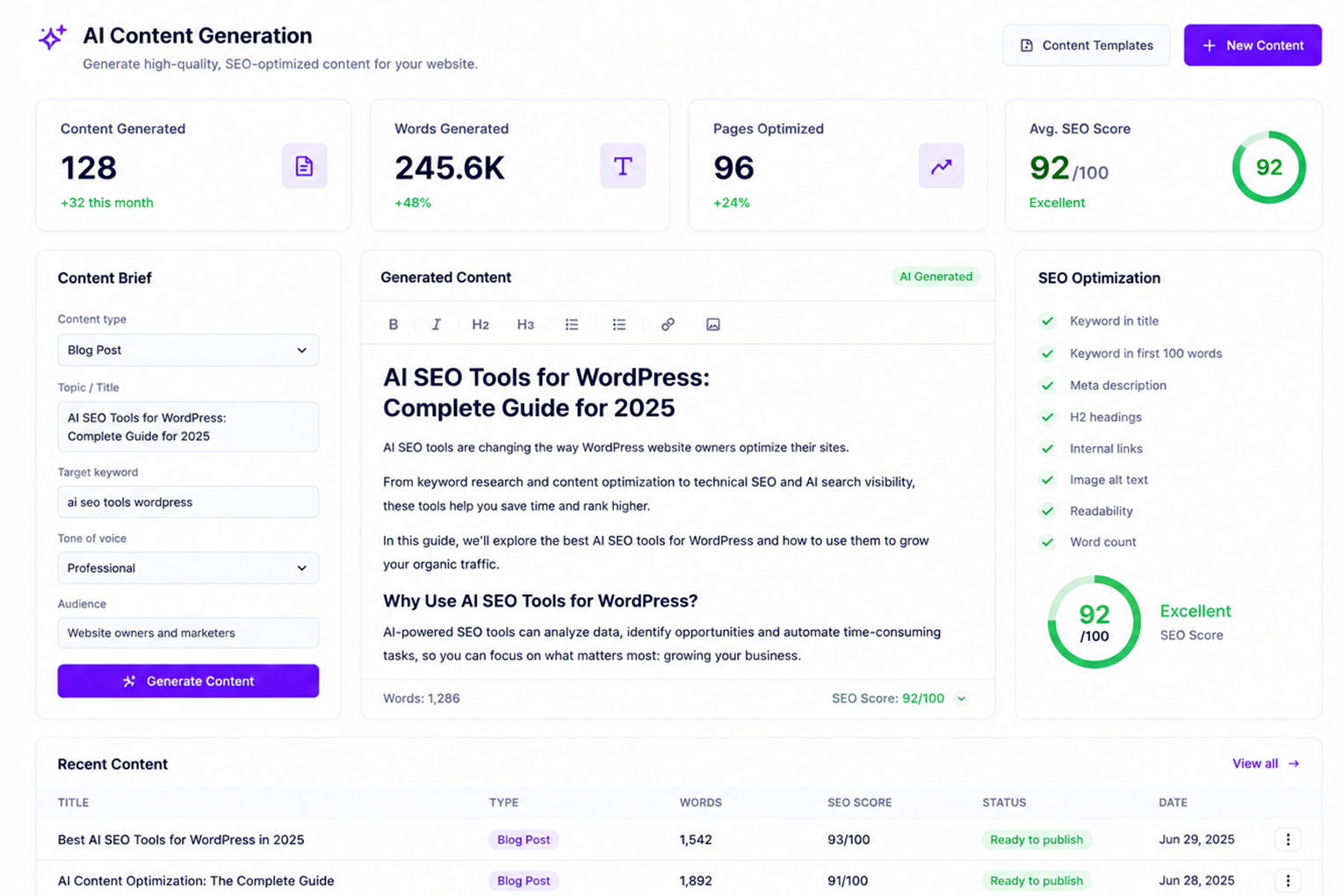Open Content Templates
Viewport: 1344px width, 896px height.
(1086, 45)
